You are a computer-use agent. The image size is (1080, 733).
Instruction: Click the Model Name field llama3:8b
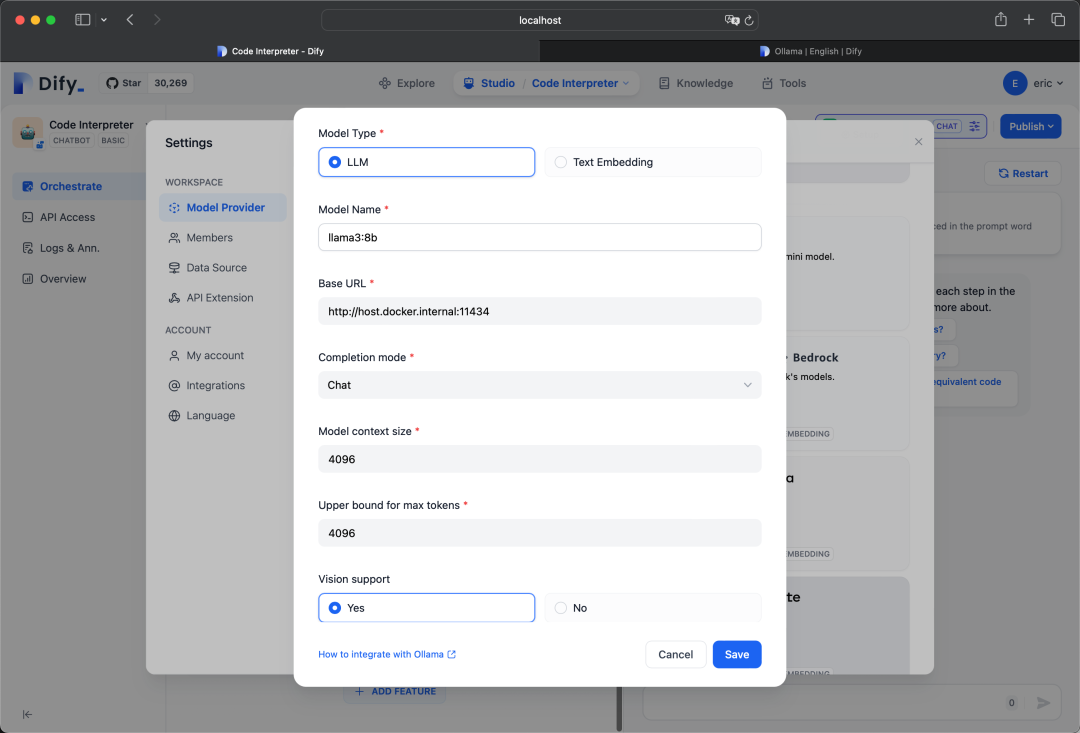(539, 237)
